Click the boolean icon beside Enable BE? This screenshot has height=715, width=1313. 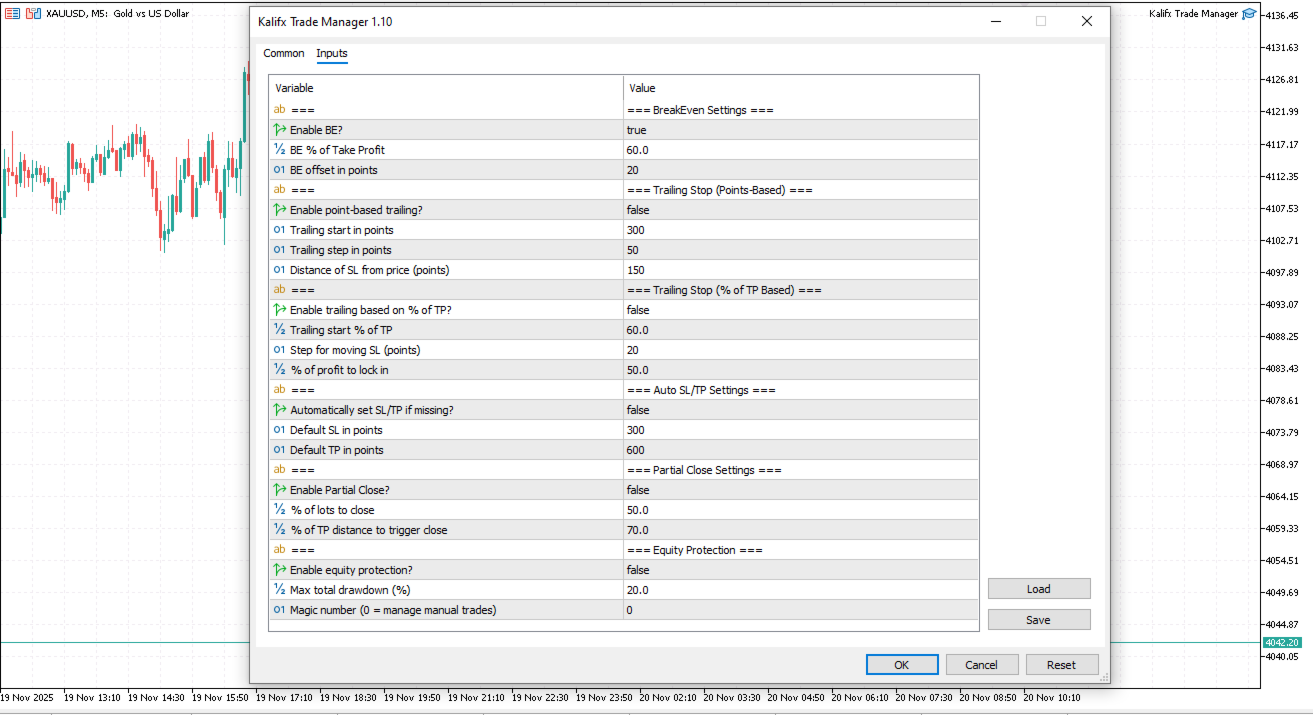pyautogui.click(x=280, y=130)
